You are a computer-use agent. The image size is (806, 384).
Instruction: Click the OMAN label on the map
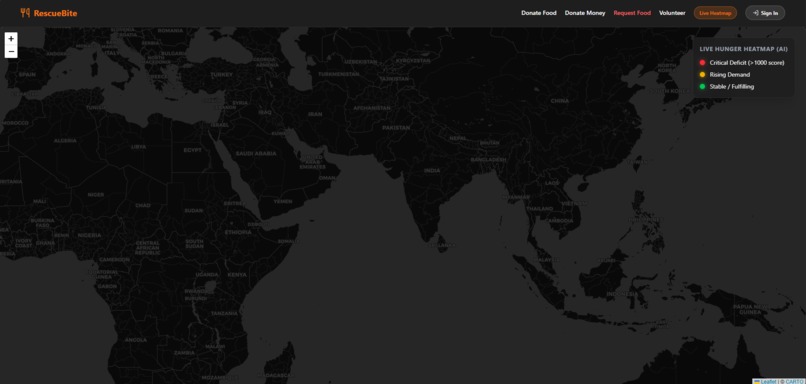click(326, 177)
